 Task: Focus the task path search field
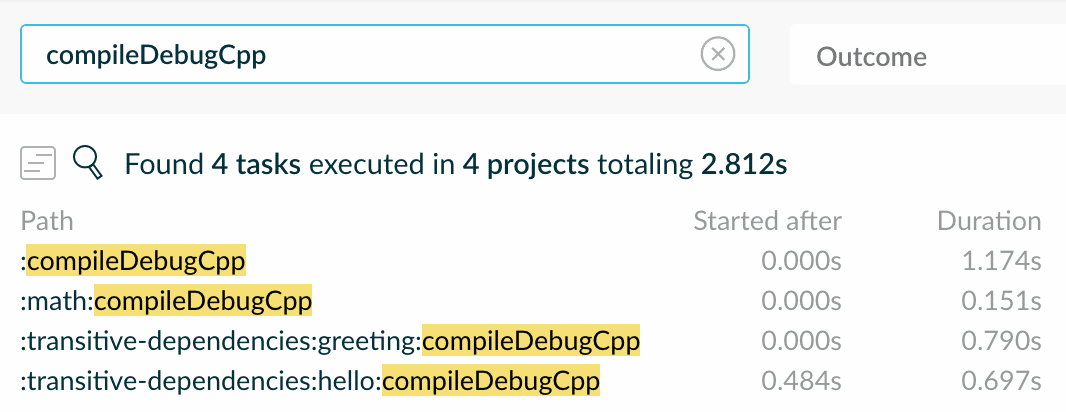(x=385, y=54)
